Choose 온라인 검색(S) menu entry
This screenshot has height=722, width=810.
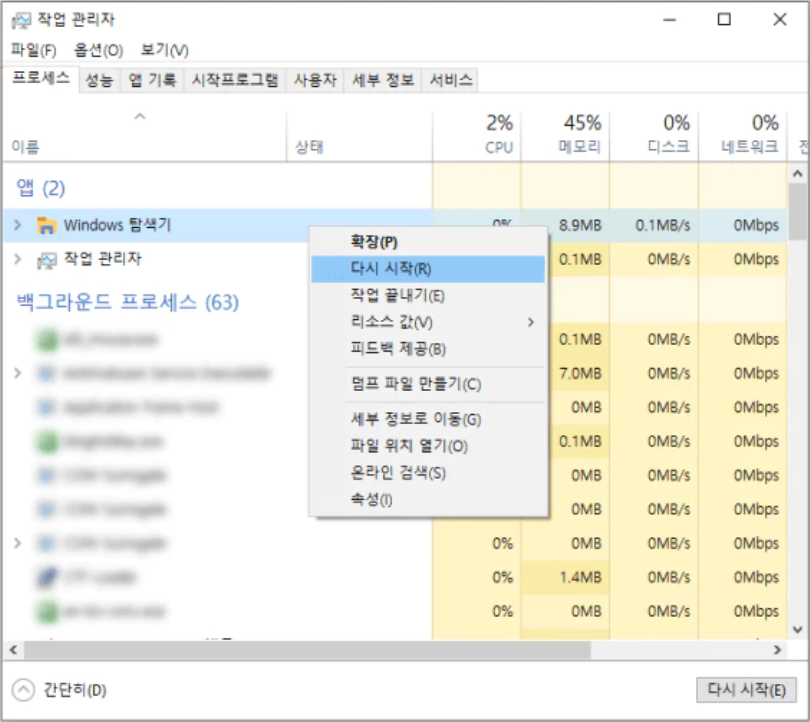pos(428,473)
